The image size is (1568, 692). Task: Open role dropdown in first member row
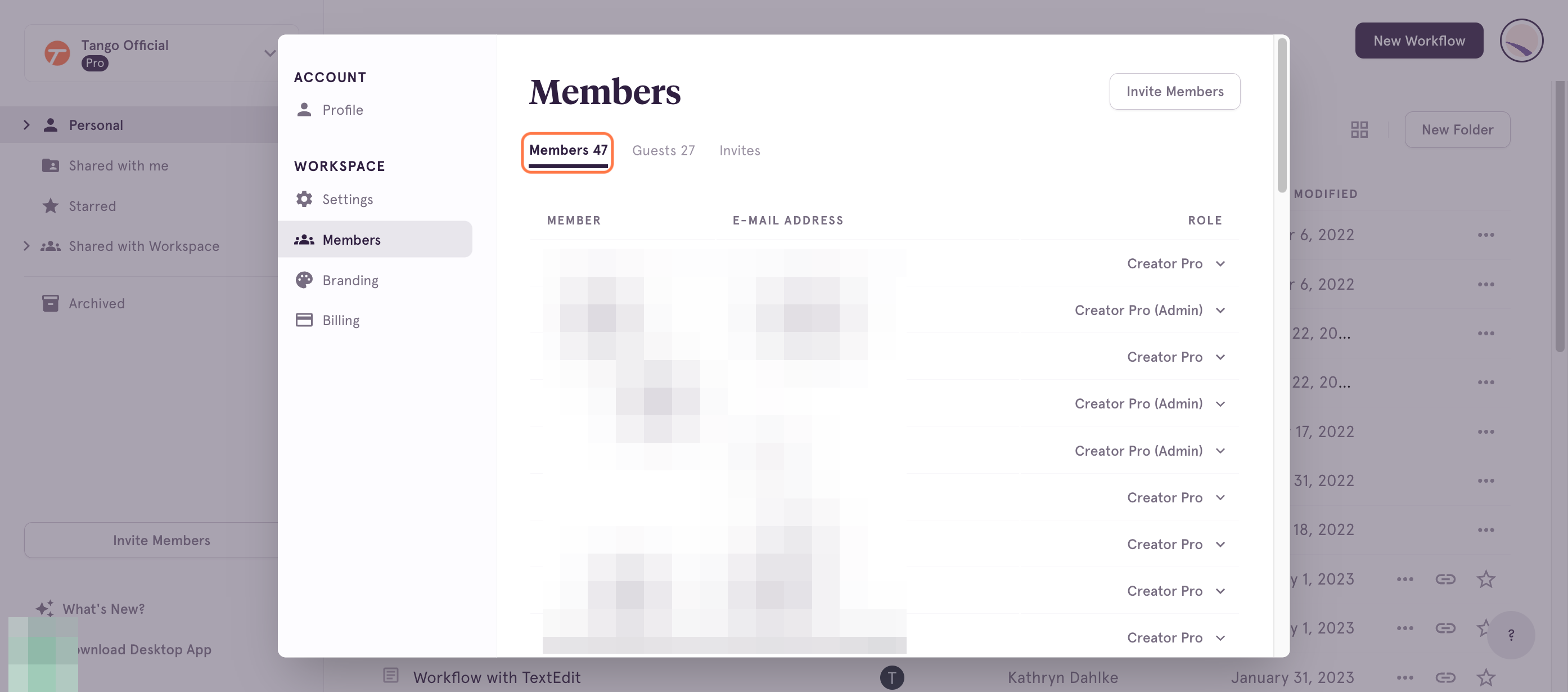[1175, 264]
